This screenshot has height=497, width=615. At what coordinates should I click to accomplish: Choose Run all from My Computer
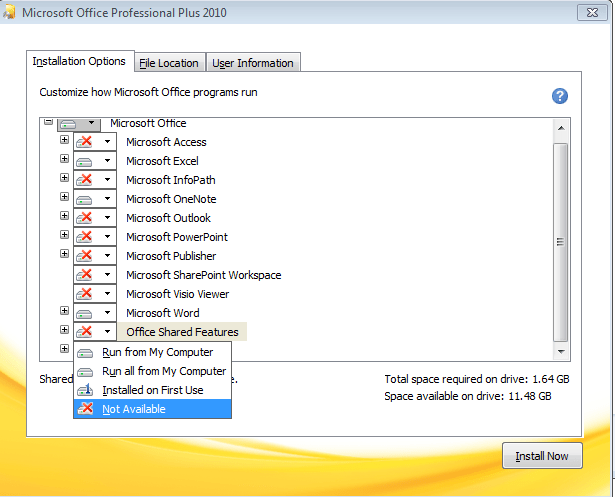[x=153, y=371]
